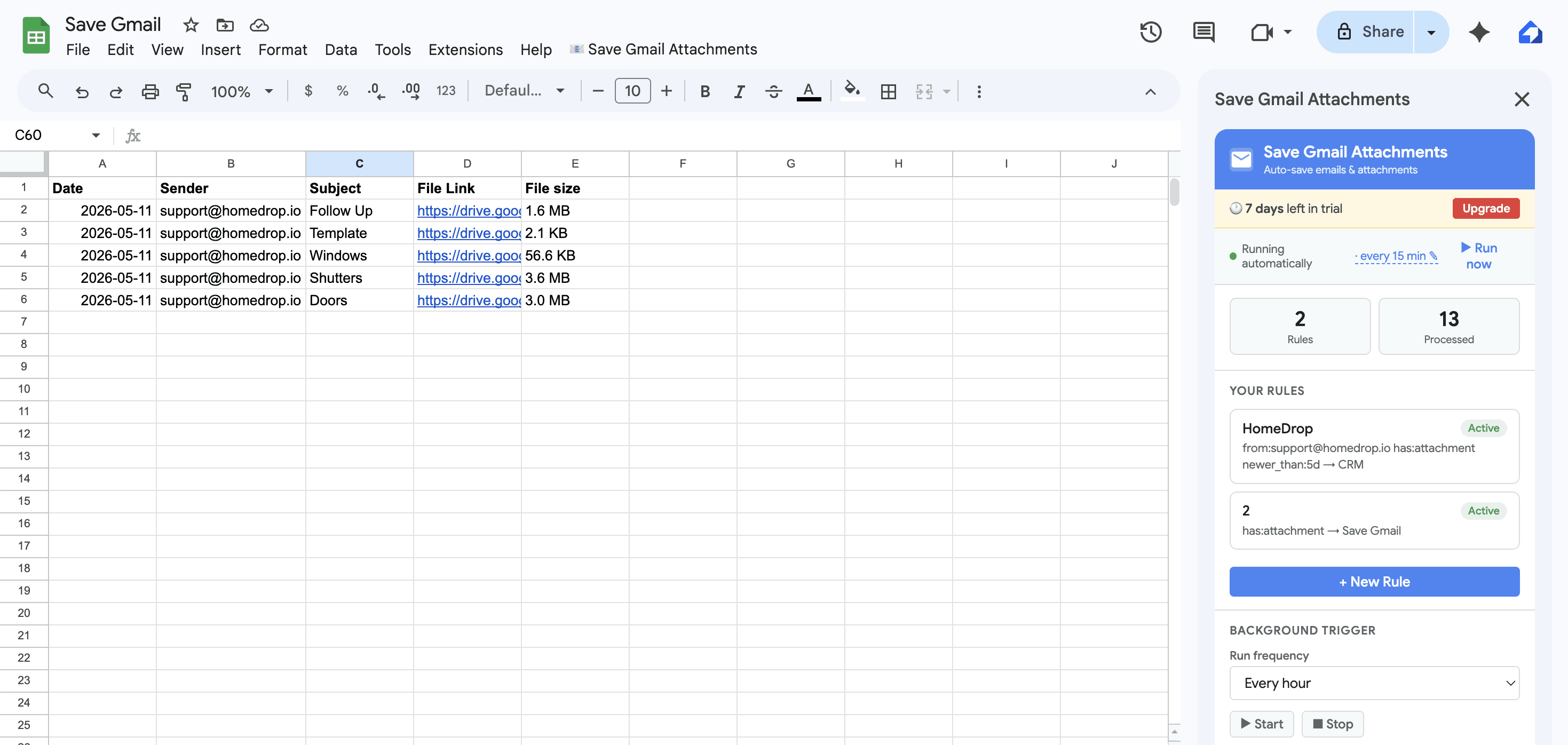The height and width of the screenshot is (745, 1568).
Task: Open the zoom level dropdown
Action: pyautogui.click(x=242, y=91)
